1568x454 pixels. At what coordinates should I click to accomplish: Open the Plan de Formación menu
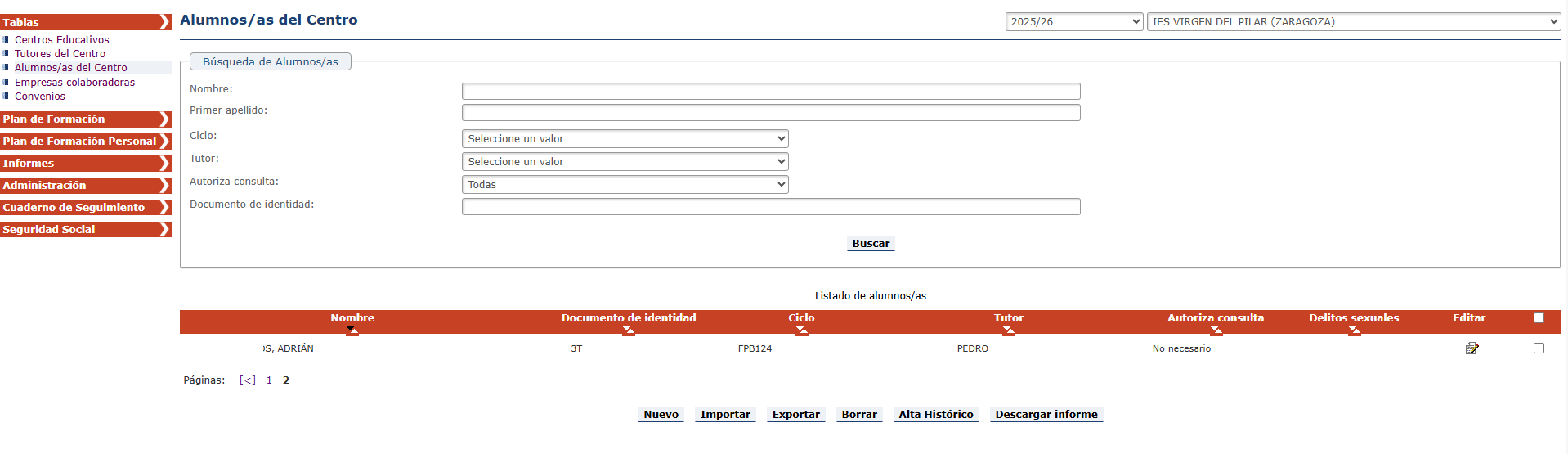[x=85, y=119]
